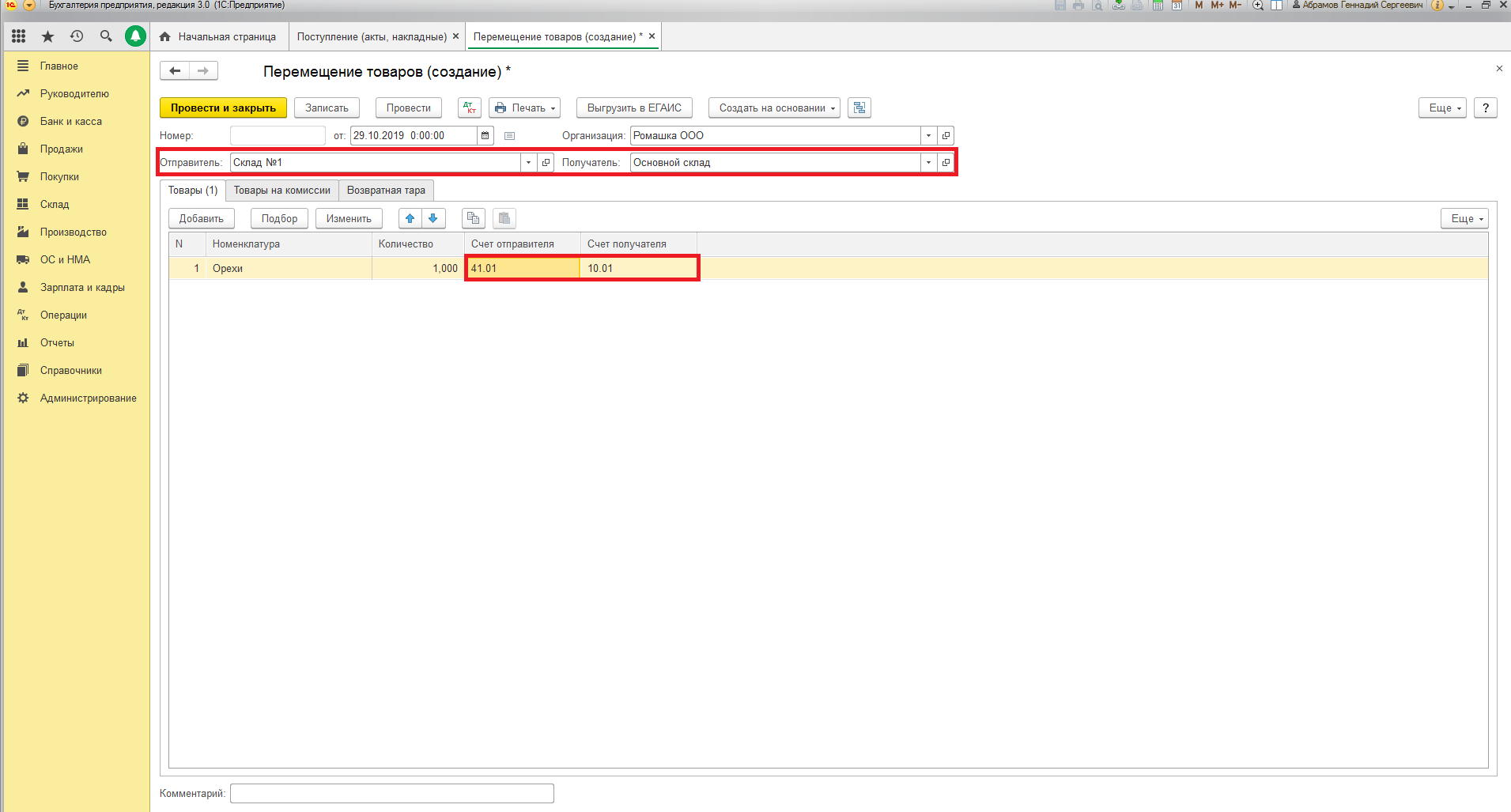Open Зарплата и кадры section

pyautogui.click(x=82, y=288)
